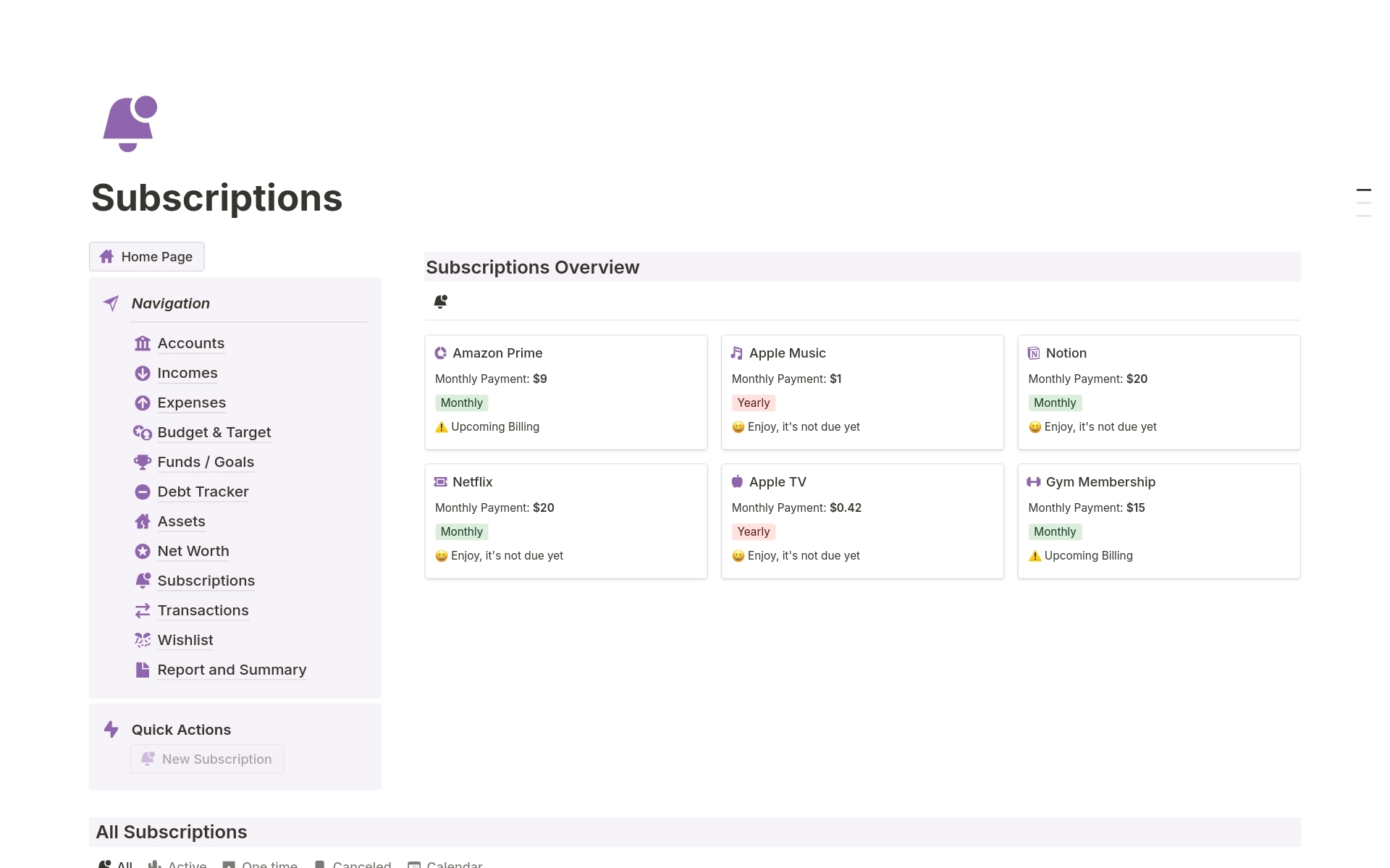Click the document icon beside Report and Summary
This screenshot has height=868, width=1390.
point(143,670)
